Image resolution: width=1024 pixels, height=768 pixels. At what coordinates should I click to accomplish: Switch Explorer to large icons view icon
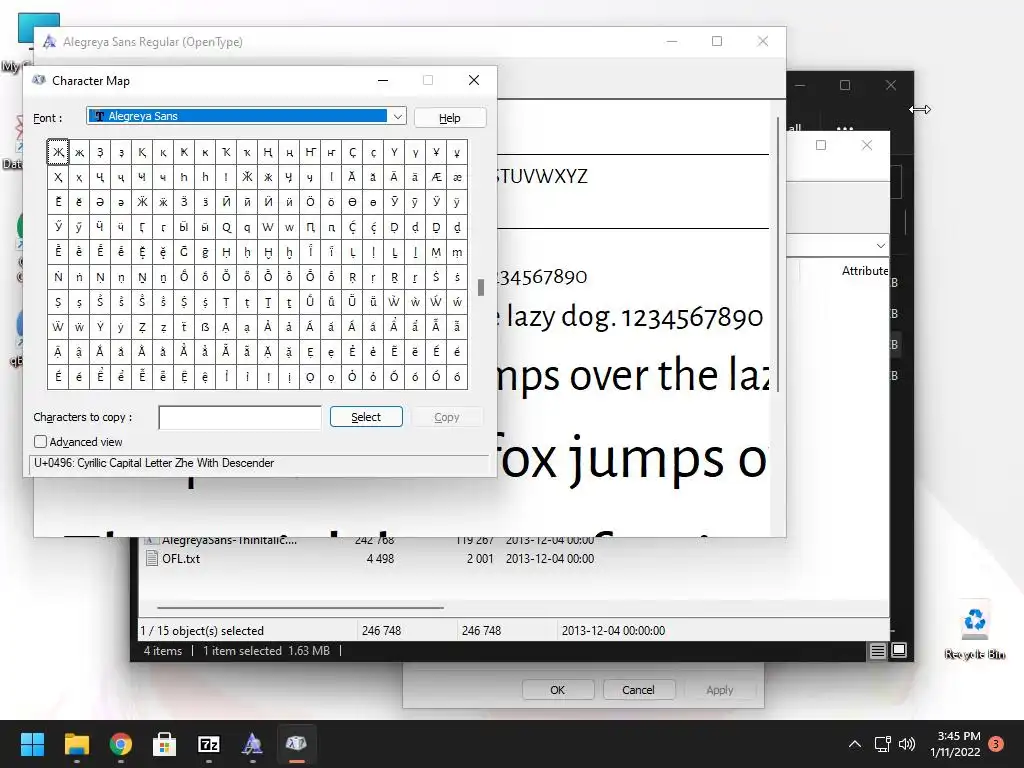[899, 650]
